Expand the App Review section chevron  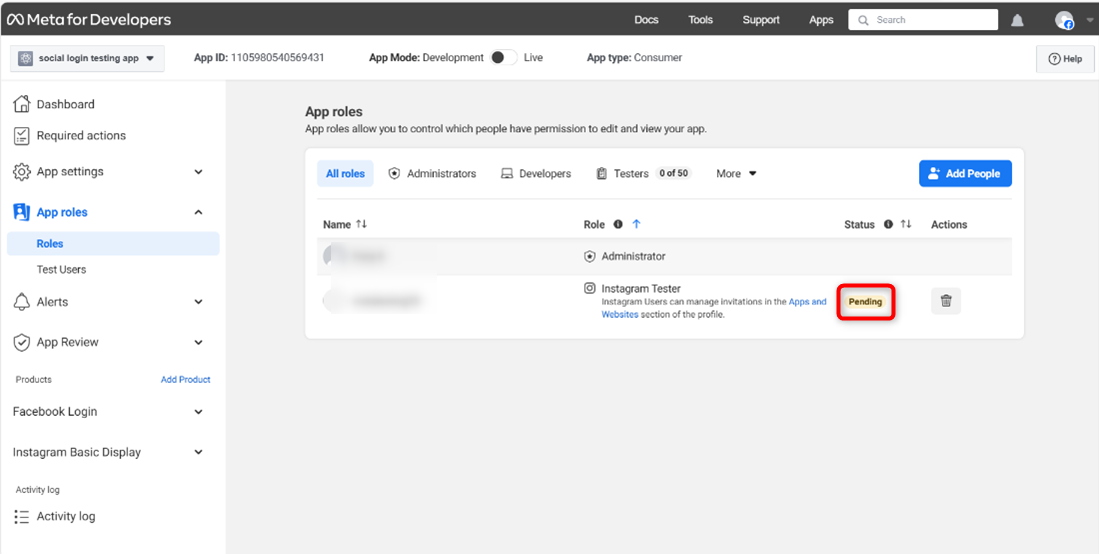coord(198,342)
